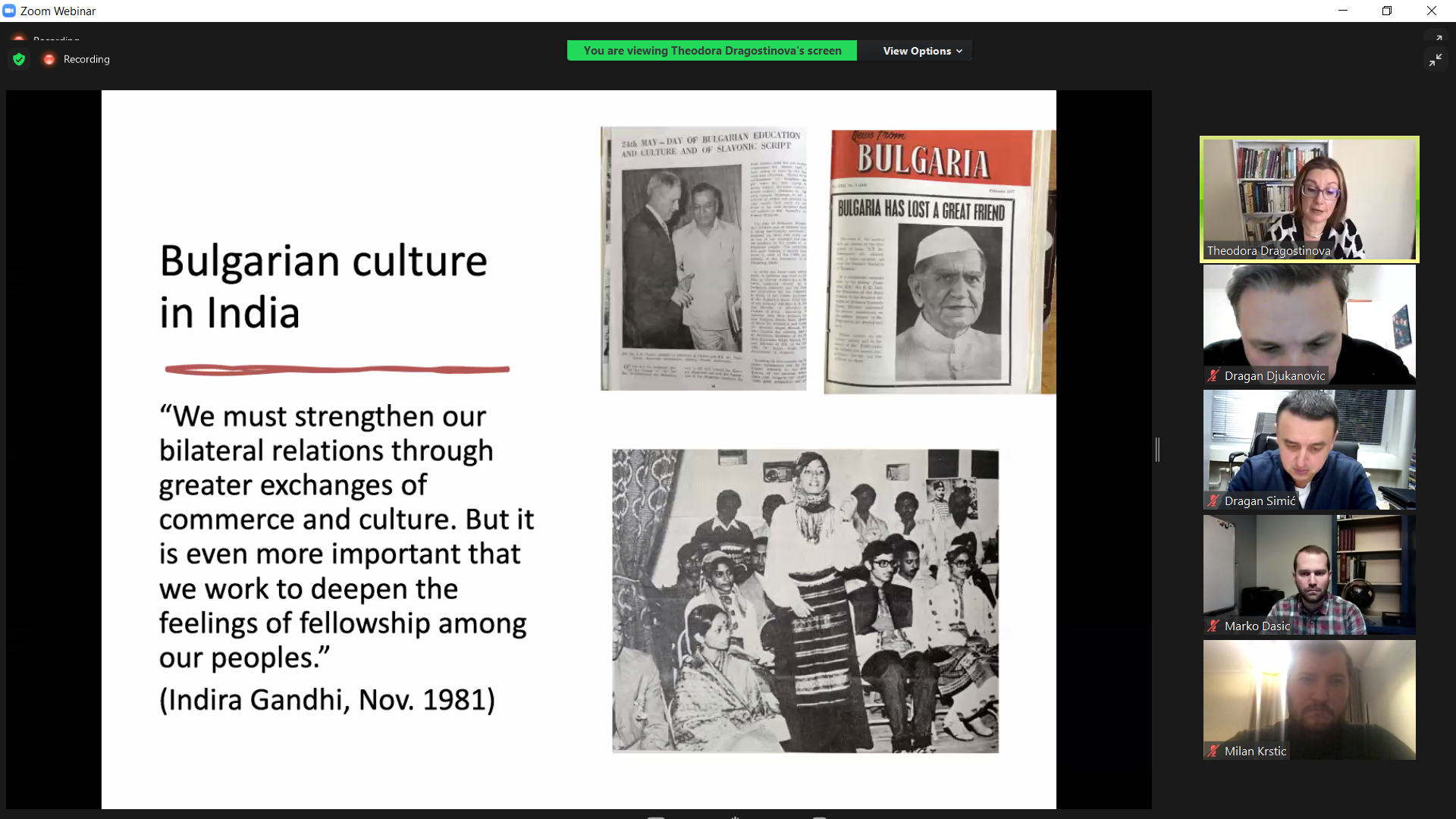Screen dimensions: 1456x819
Task: Select Theodora Dragostinova's video thumbnail
Action: [1309, 199]
